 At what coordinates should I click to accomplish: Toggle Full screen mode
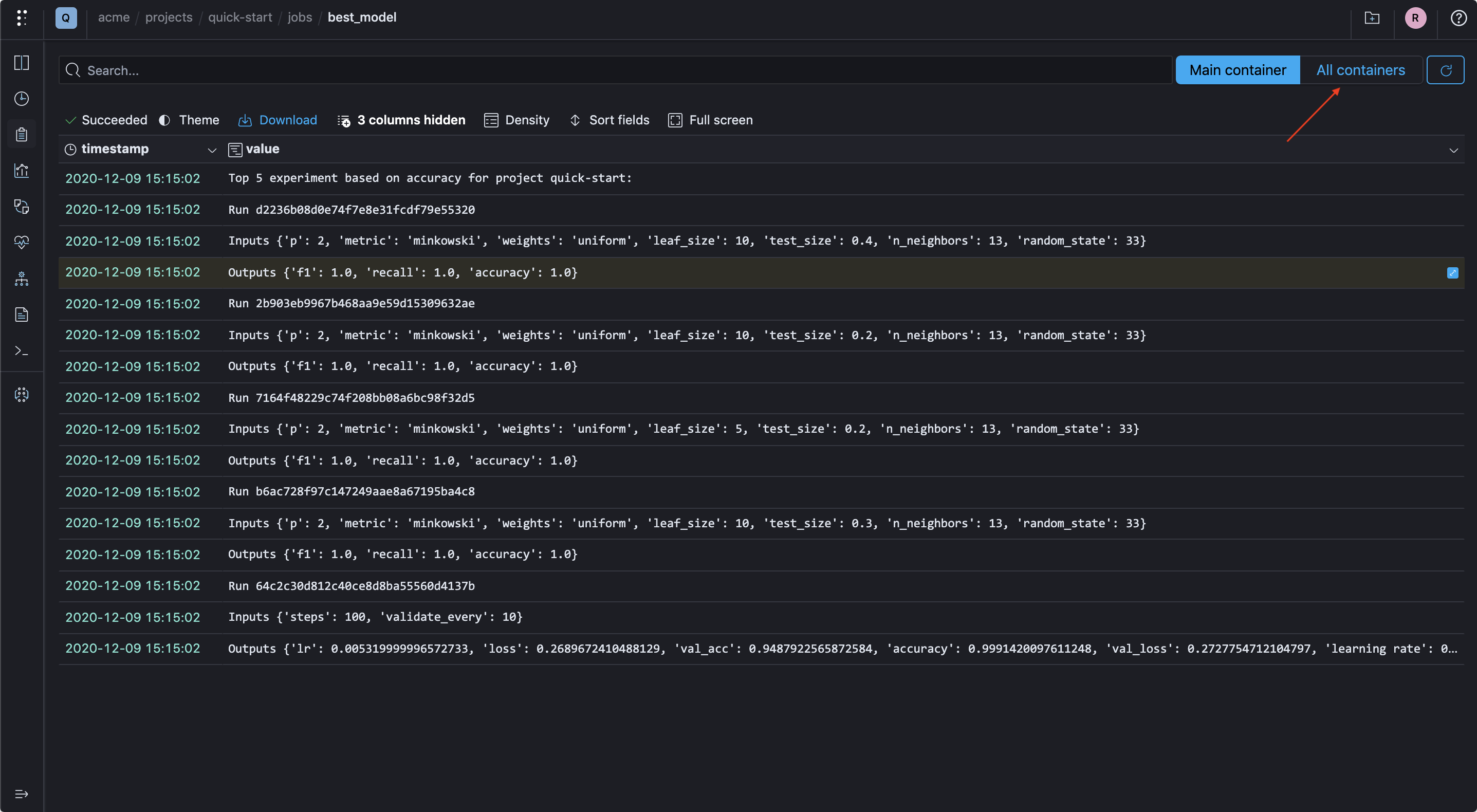(x=710, y=120)
